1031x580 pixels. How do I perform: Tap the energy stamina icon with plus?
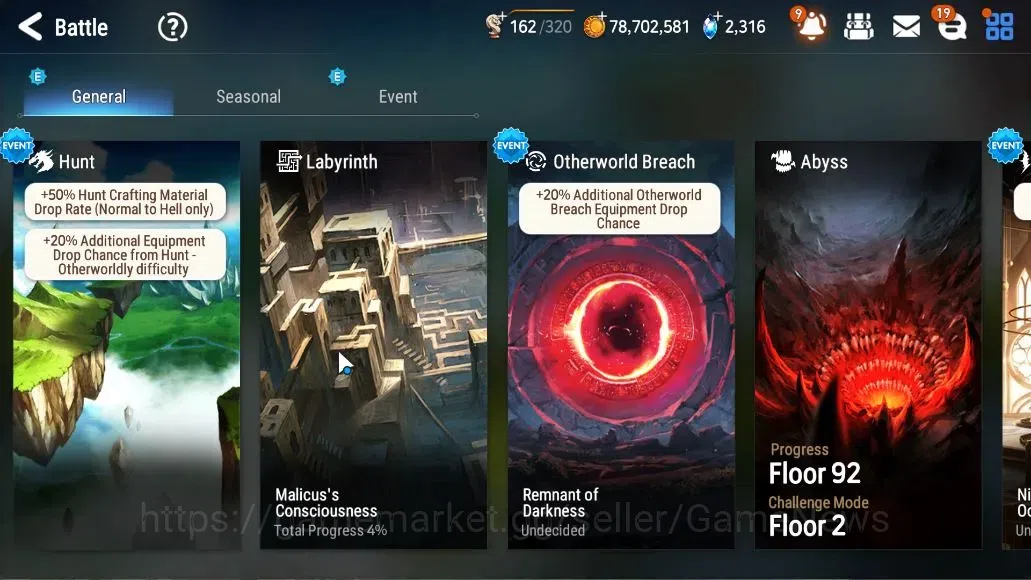click(x=494, y=25)
